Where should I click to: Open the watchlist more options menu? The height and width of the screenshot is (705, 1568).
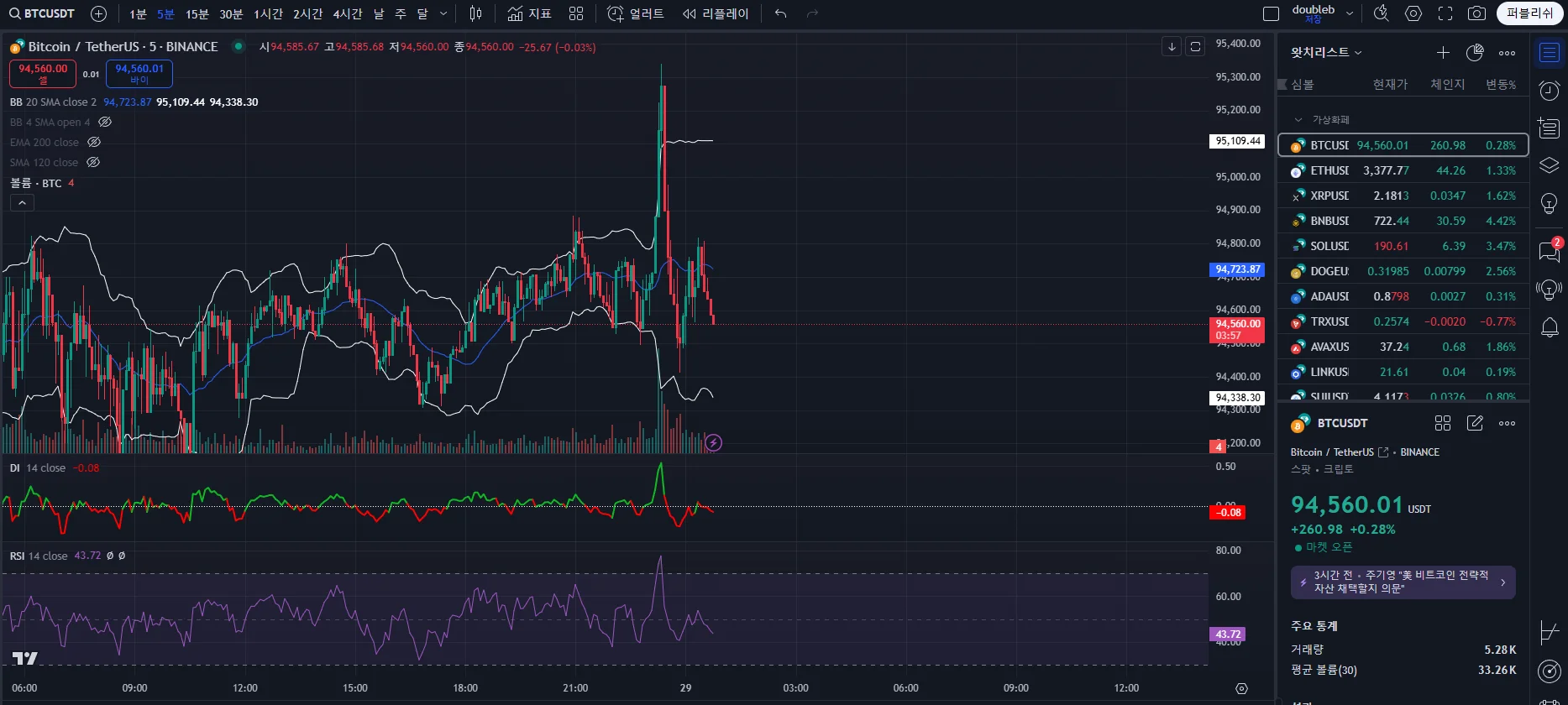click(x=1508, y=53)
